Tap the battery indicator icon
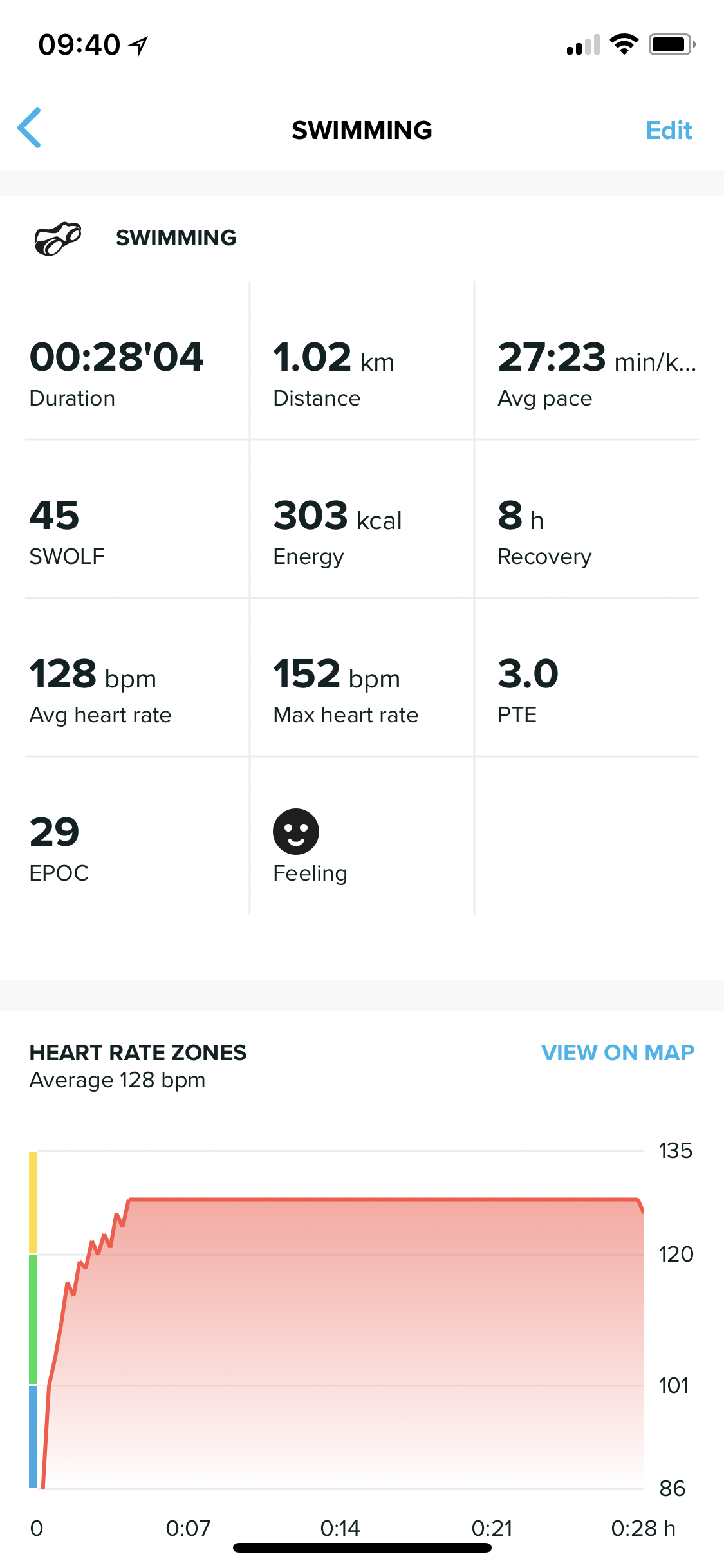Viewport: 724px width, 1568px height. click(672, 44)
